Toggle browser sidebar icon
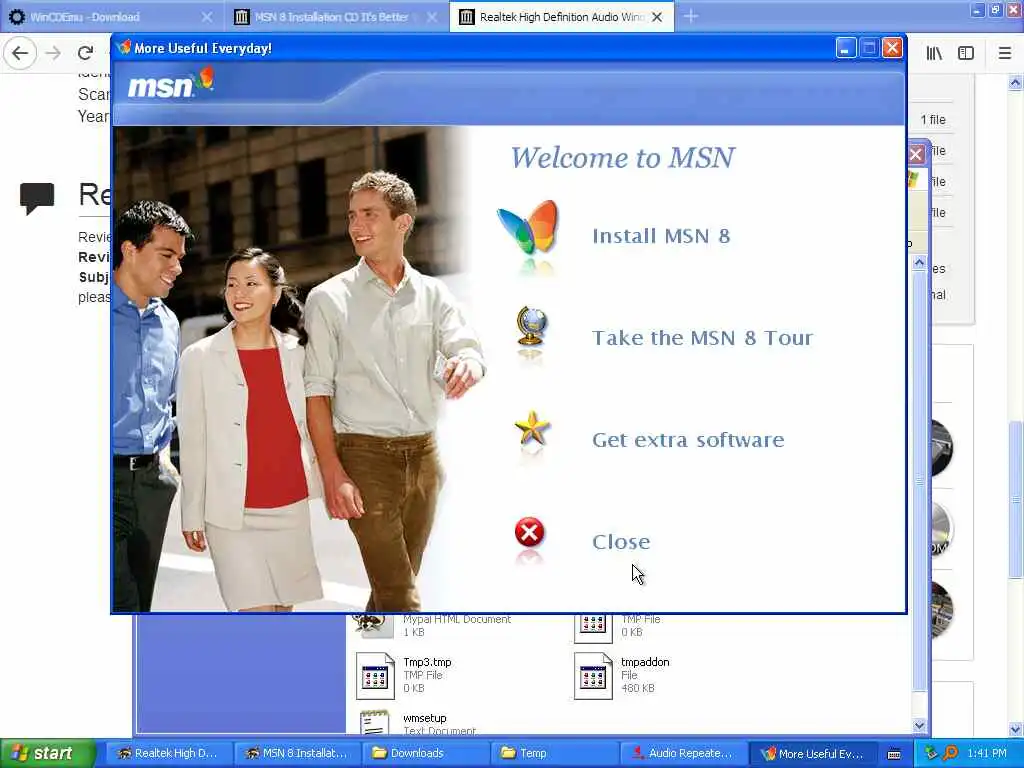The width and height of the screenshot is (1024, 768). pyautogui.click(x=966, y=53)
